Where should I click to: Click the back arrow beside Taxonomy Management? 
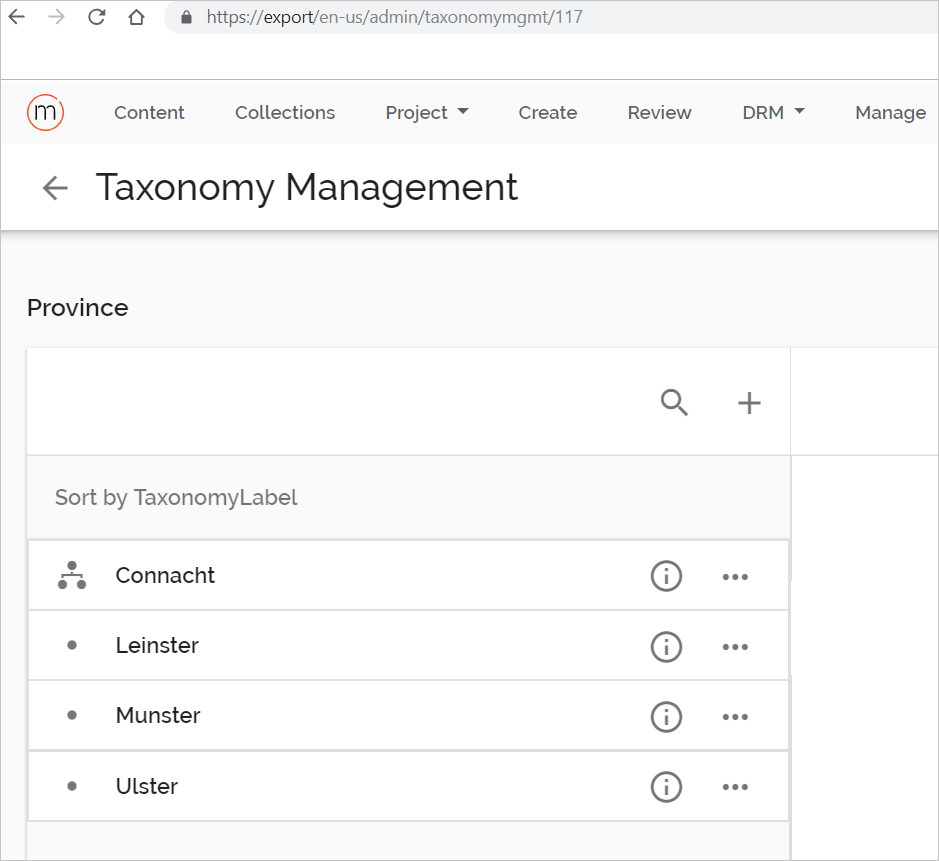coord(54,188)
